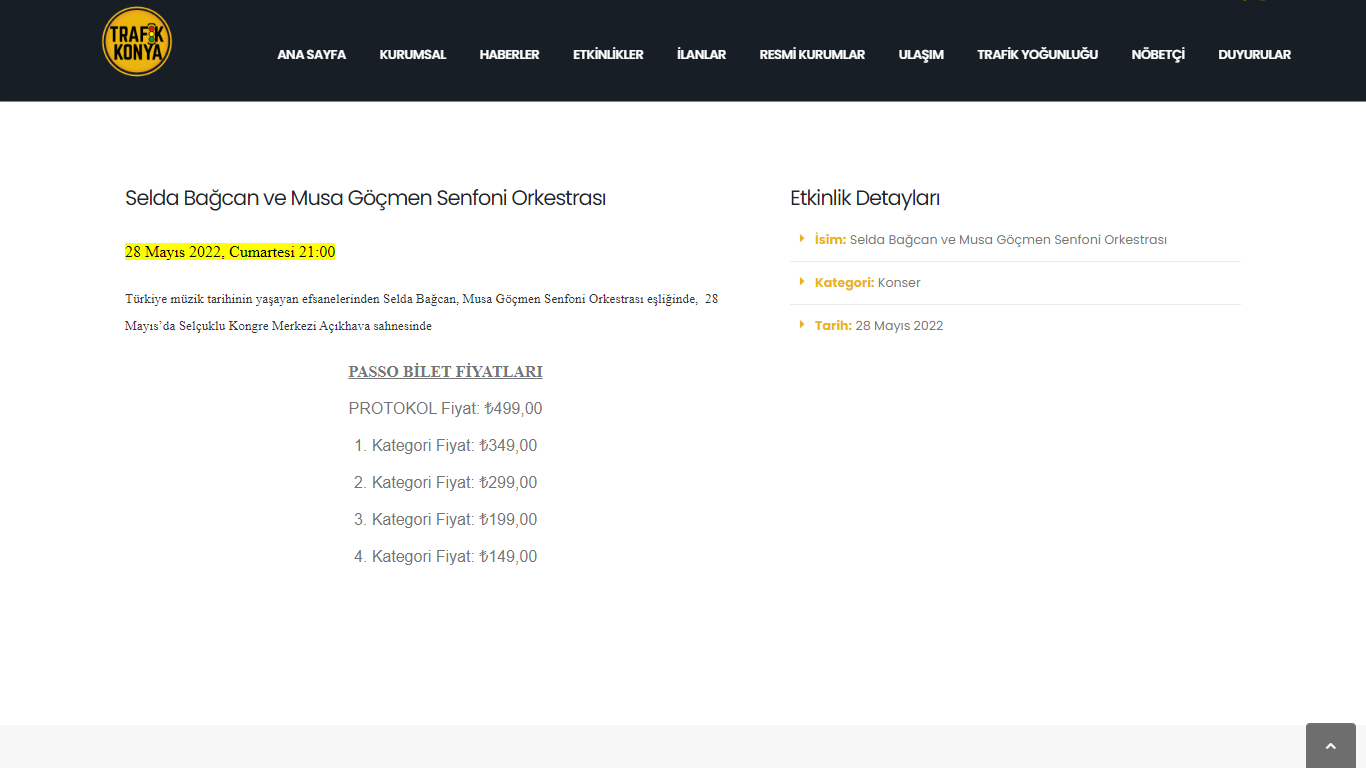Click the scroll-to-top arrow button
Screen dimensions: 1366x768
coord(1330,746)
